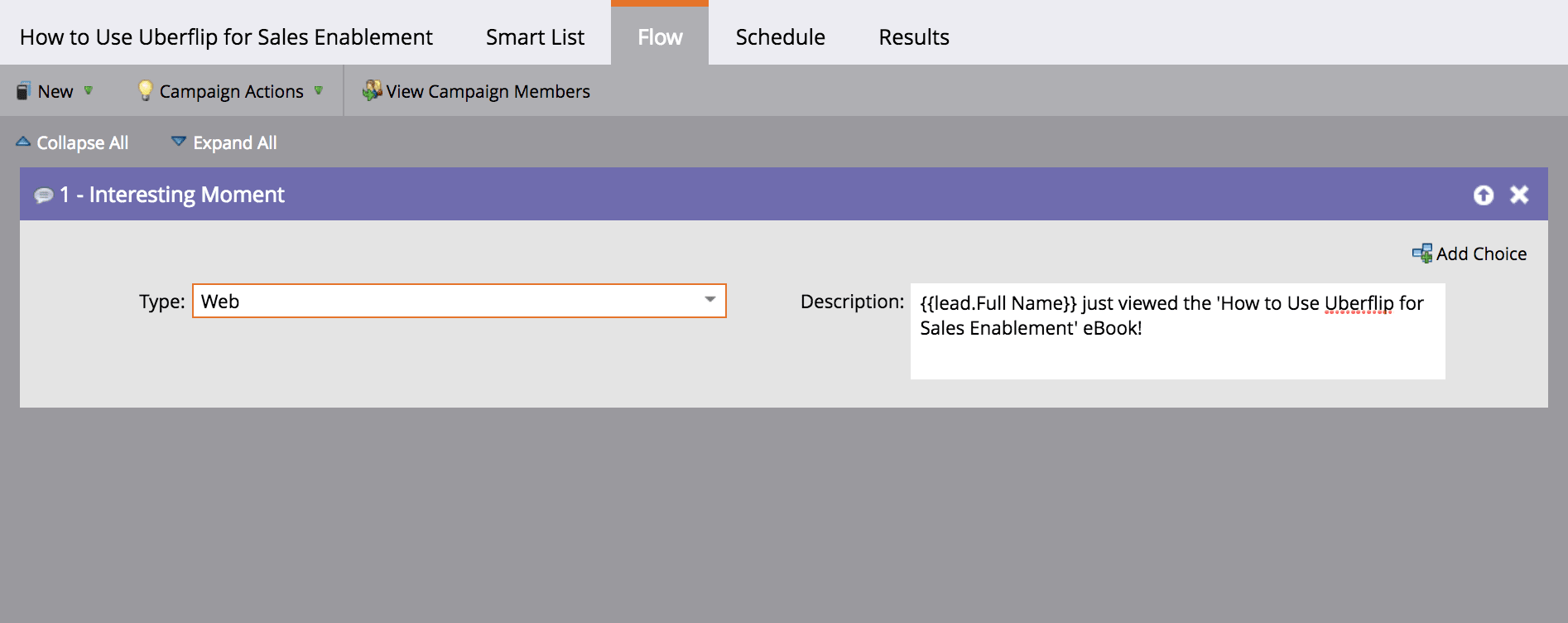The image size is (1568, 623).
Task: Click the View Campaign Members people icon
Action: pos(373,90)
